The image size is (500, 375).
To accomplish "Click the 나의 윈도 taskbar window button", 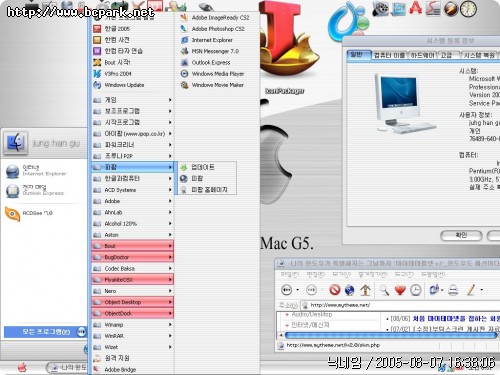I will point(68,368).
